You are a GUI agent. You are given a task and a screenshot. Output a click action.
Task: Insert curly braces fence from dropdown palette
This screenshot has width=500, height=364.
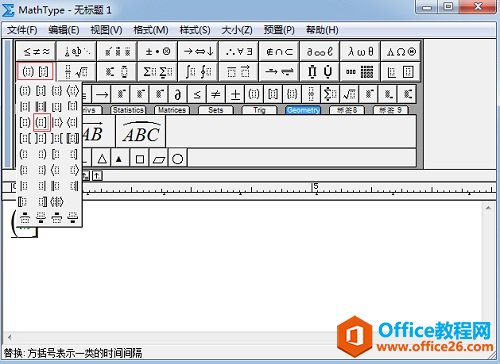[x=57, y=90]
